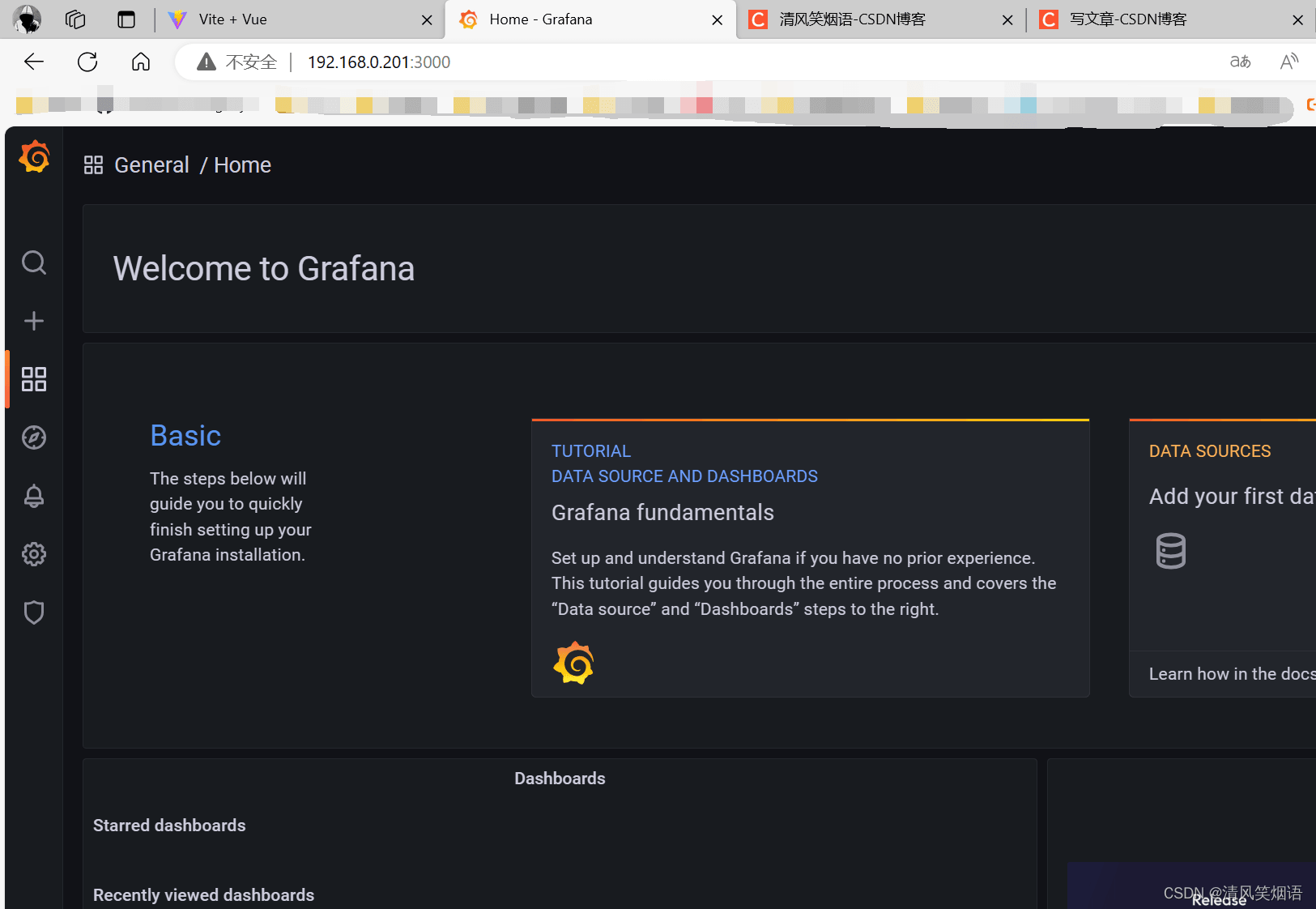1316x909 pixels.
Task: Click the General breadcrumb link
Action: click(x=151, y=165)
